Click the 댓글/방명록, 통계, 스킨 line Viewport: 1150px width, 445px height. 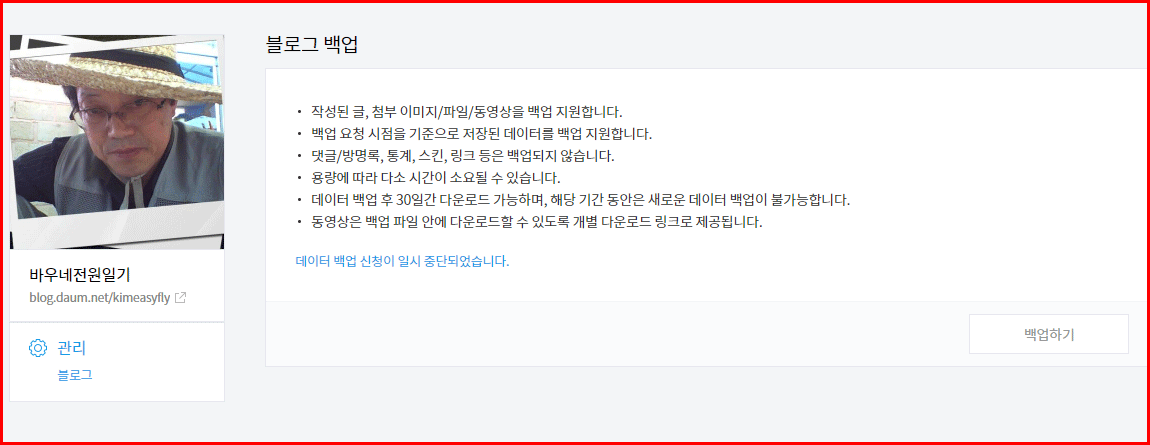coord(463,156)
